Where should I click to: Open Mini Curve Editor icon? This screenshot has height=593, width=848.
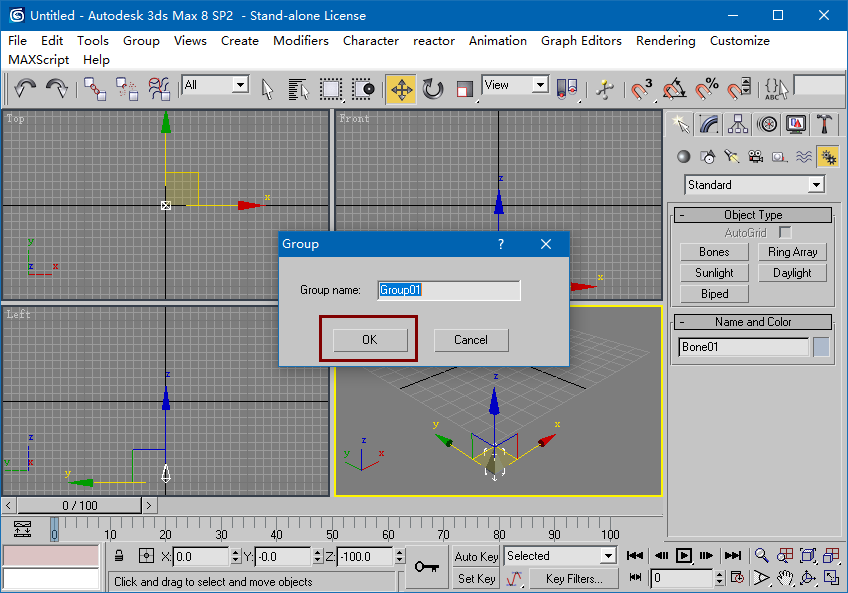point(22,529)
